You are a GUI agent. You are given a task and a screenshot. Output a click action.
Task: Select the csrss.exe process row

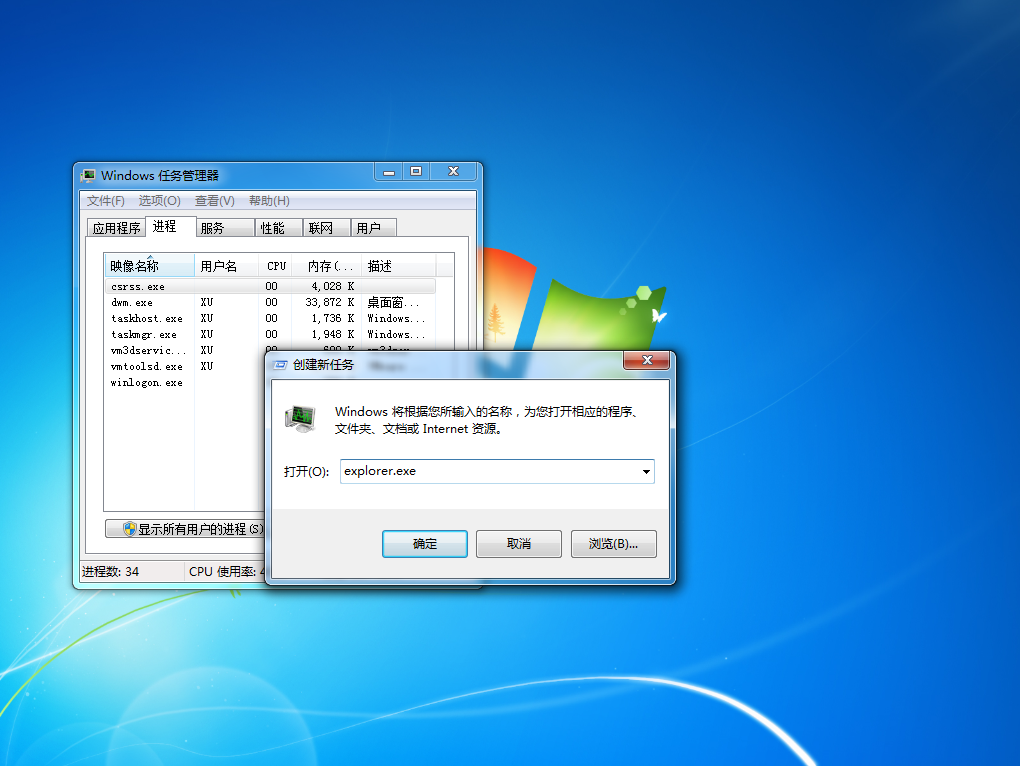pos(270,286)
